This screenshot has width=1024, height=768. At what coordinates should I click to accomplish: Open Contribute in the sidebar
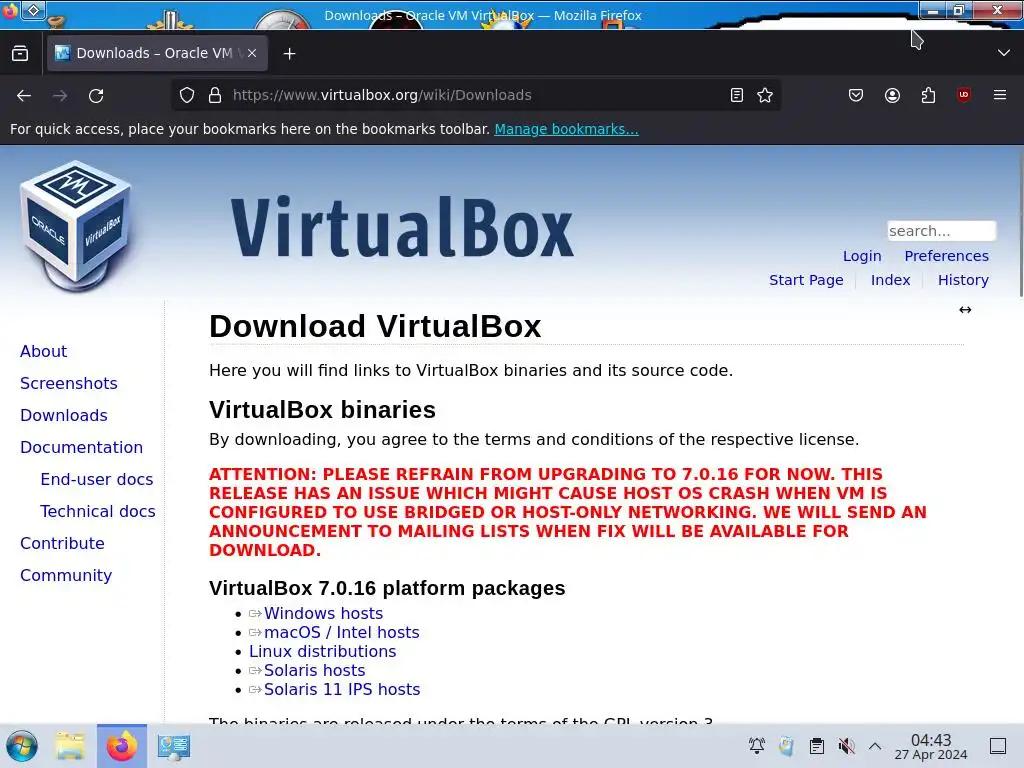[x=62, y=543]
